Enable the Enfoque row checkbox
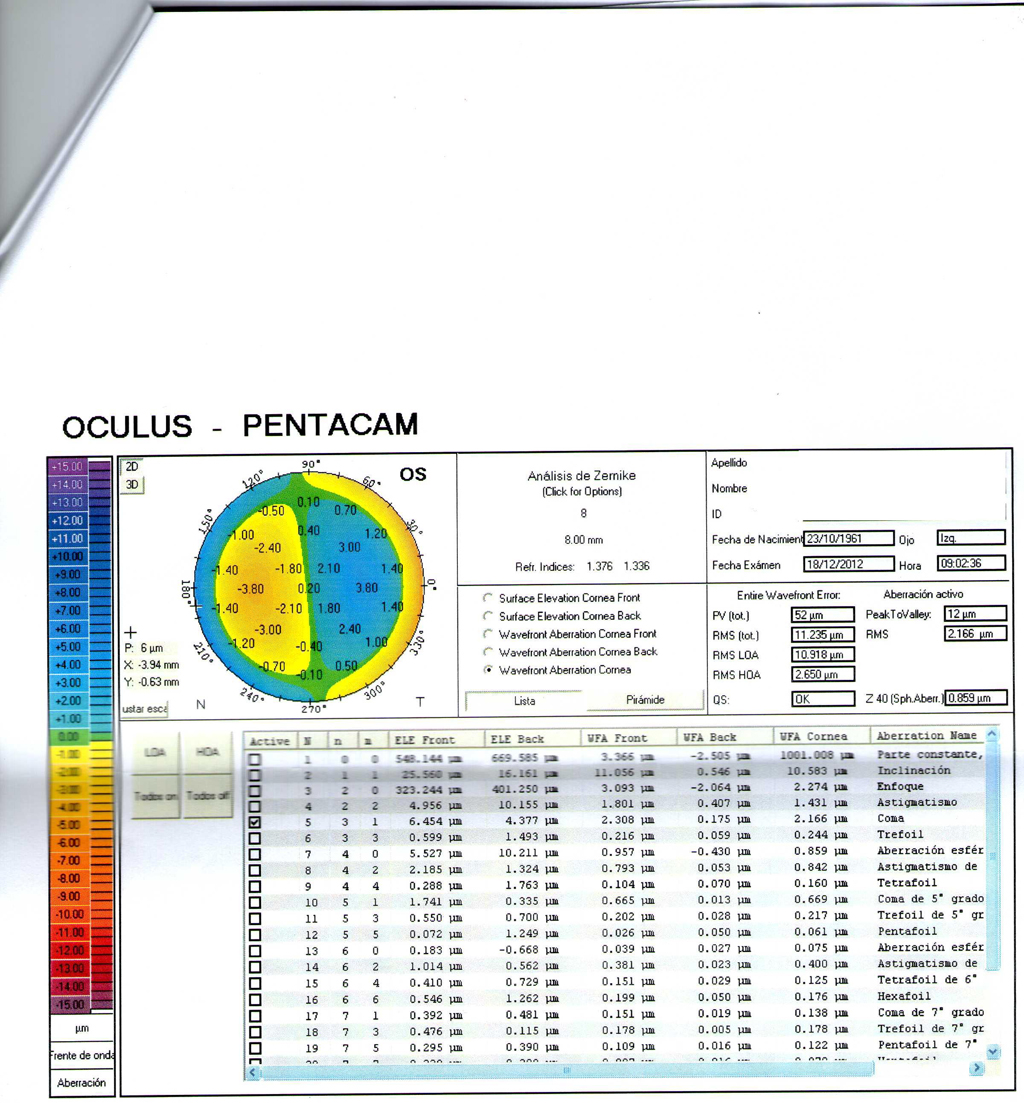This screenshot has width=1024, height=1103. 255,791
